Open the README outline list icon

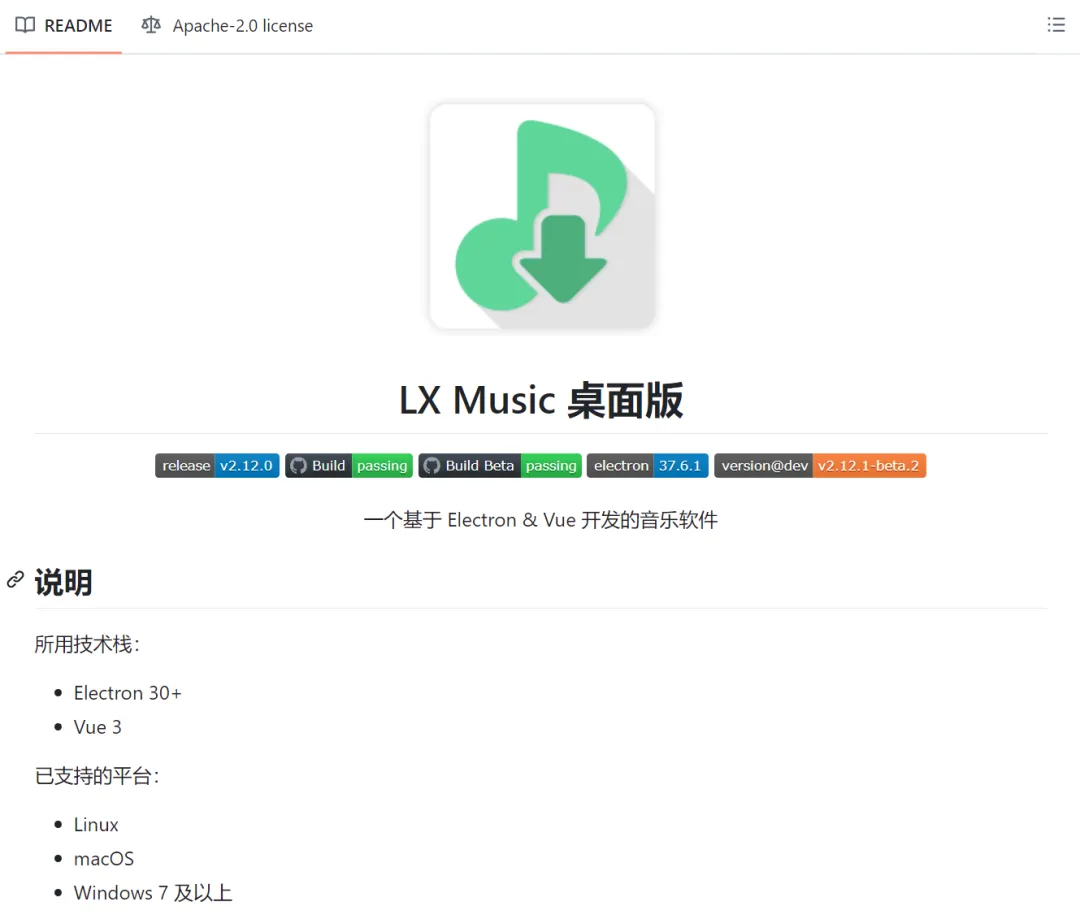[1055, 25]
